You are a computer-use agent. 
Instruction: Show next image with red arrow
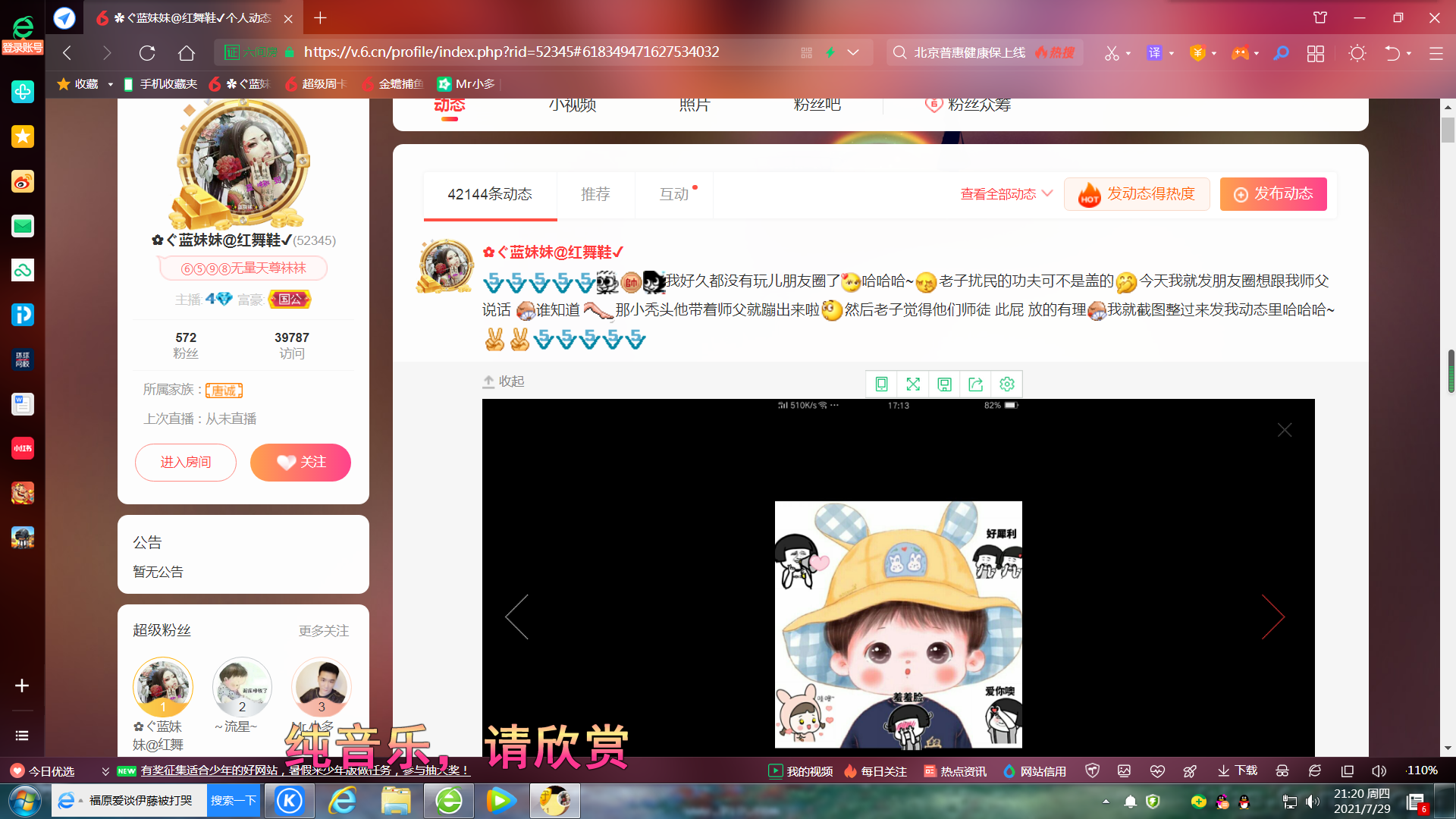pos(1273,617)
